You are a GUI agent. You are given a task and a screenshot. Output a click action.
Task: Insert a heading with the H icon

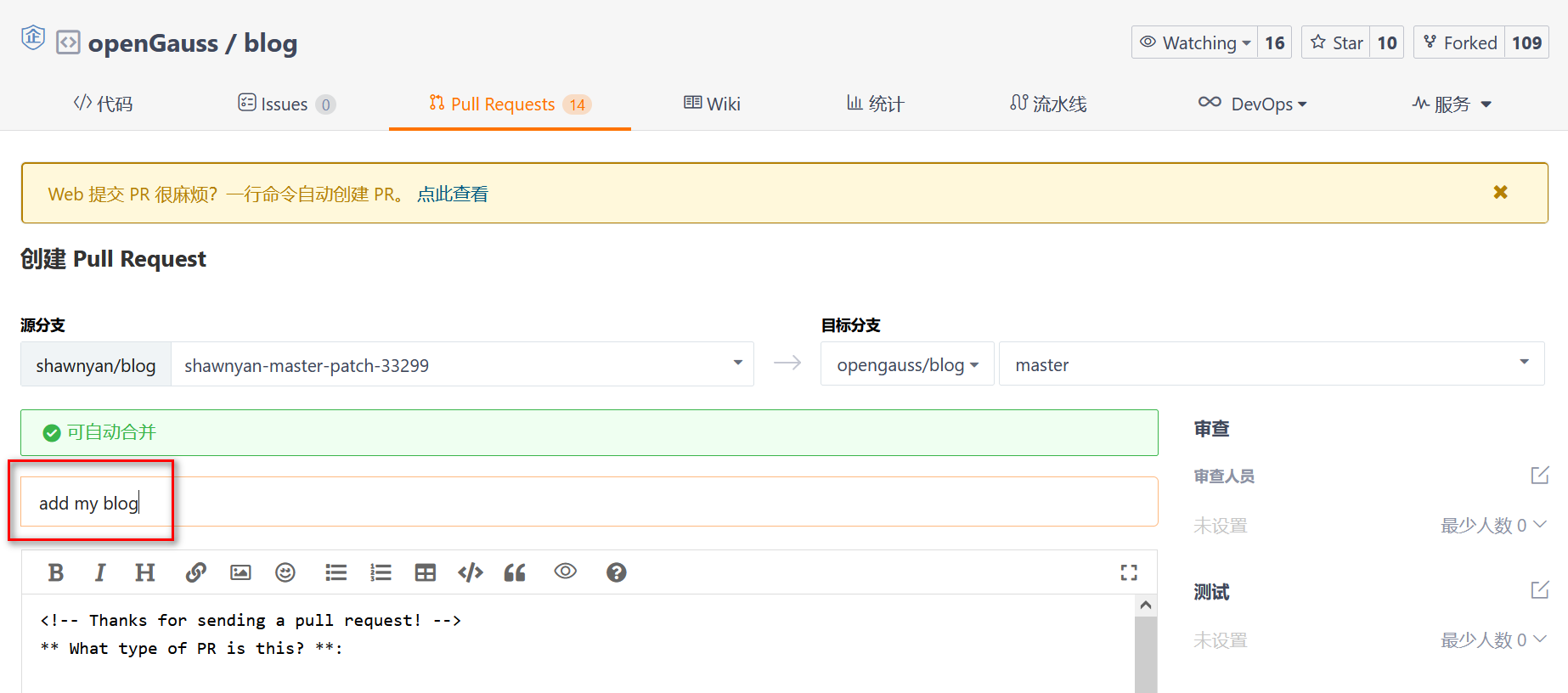[x=145, y=572]
